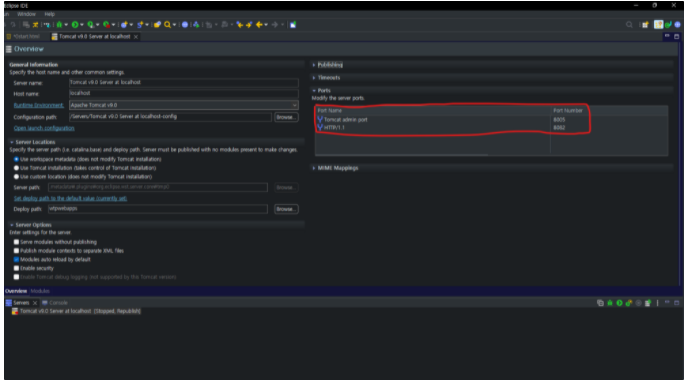Open the Search icon dropdown arrow
The width and height of the screenshot is (684, 380).
(174, 25)
